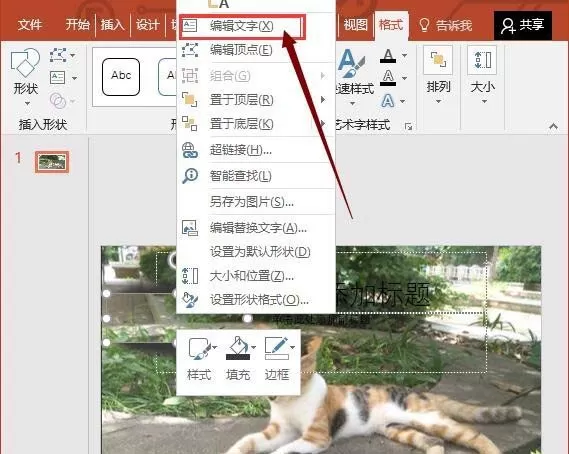Click the merge shapes icon
Image resolution: width=569 pixels, height=454 pixels.
[58, 101]
